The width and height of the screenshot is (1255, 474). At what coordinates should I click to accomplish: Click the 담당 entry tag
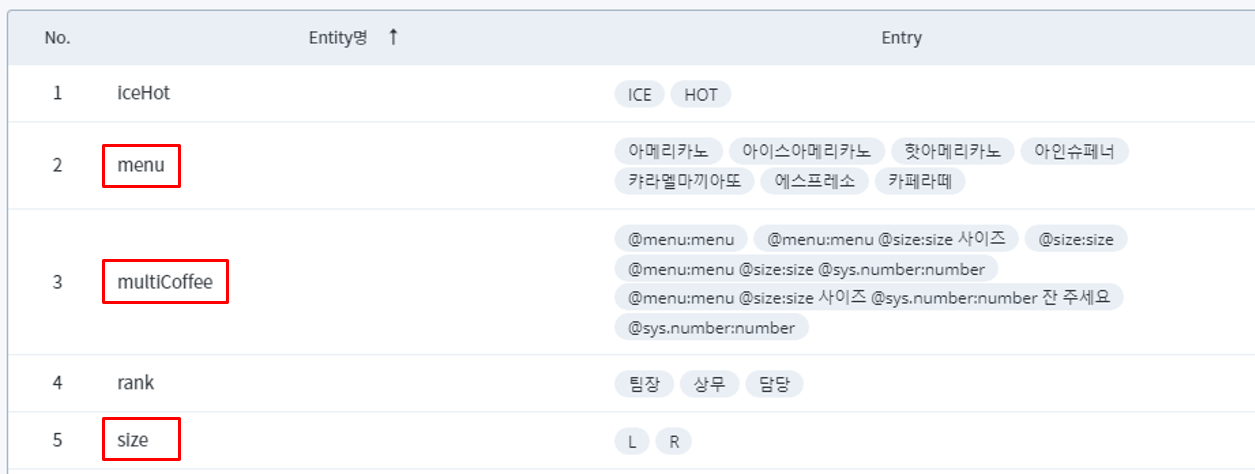[x=774, y=385]
